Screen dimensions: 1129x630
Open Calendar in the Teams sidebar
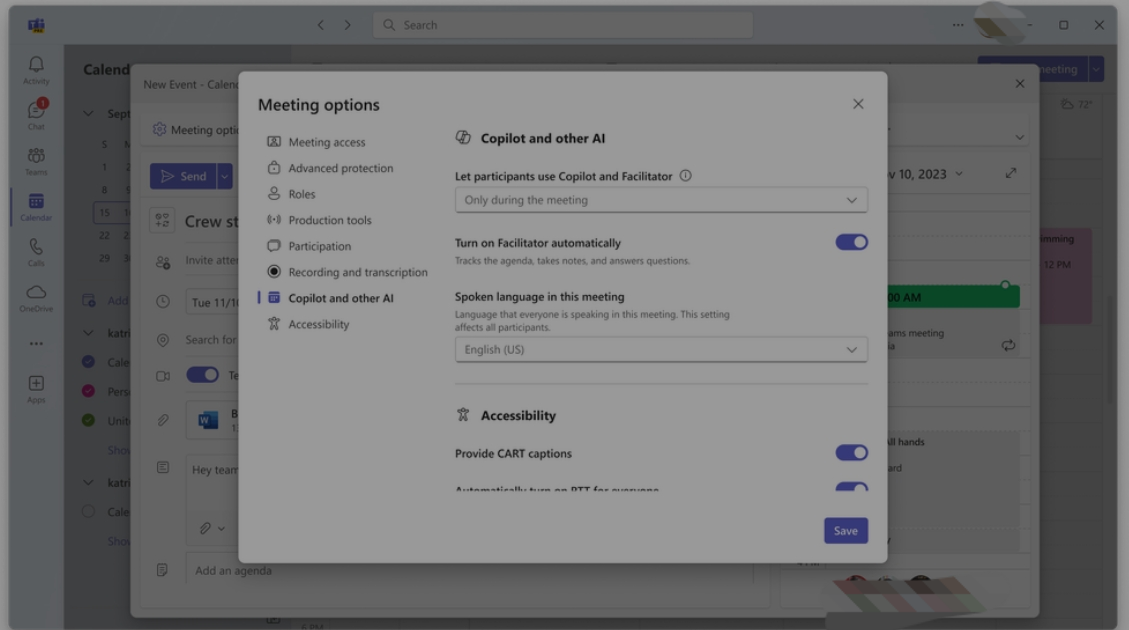(36, 207)
